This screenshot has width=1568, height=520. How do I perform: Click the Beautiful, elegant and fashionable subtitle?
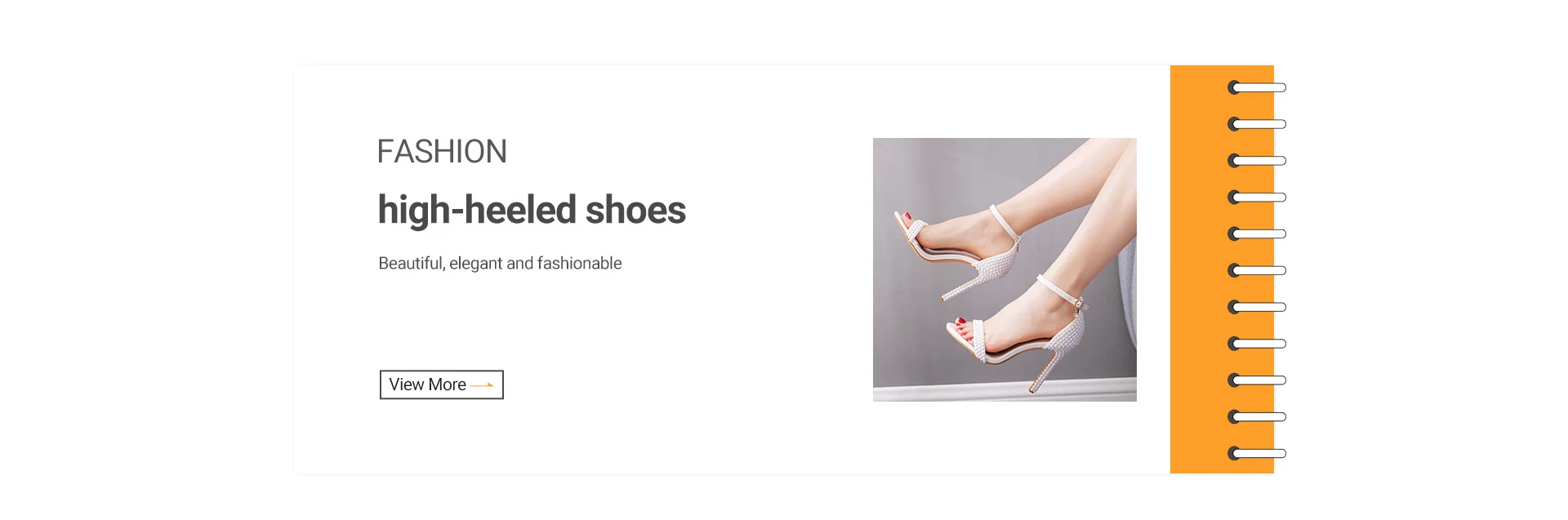[x=500, y=263]
